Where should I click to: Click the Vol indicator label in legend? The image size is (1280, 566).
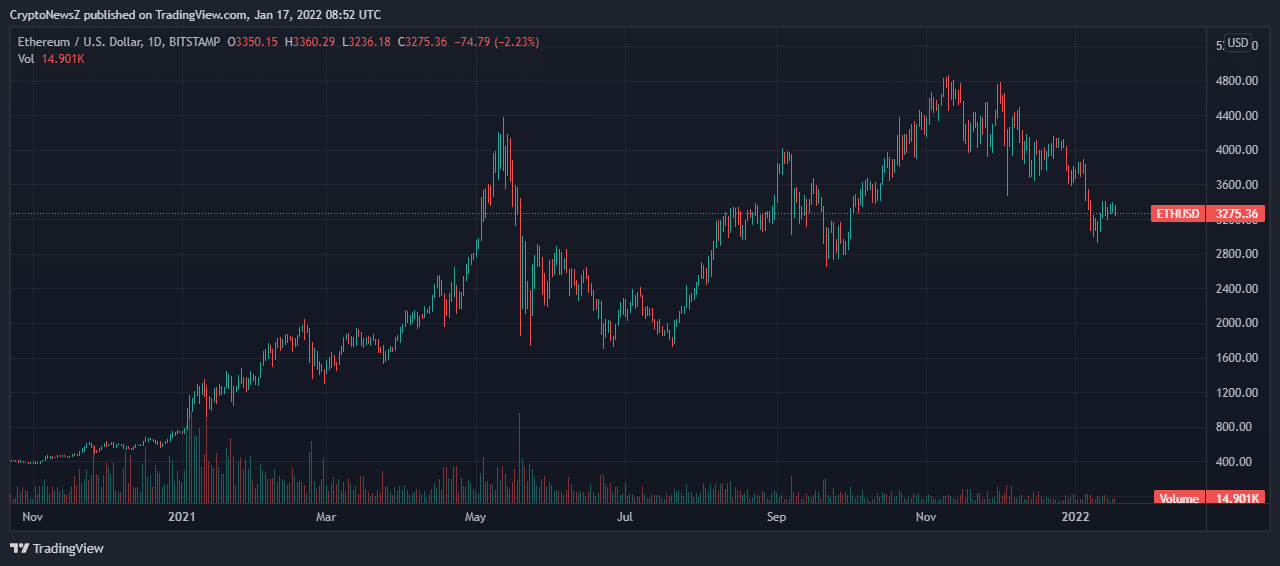click(26, 59)
